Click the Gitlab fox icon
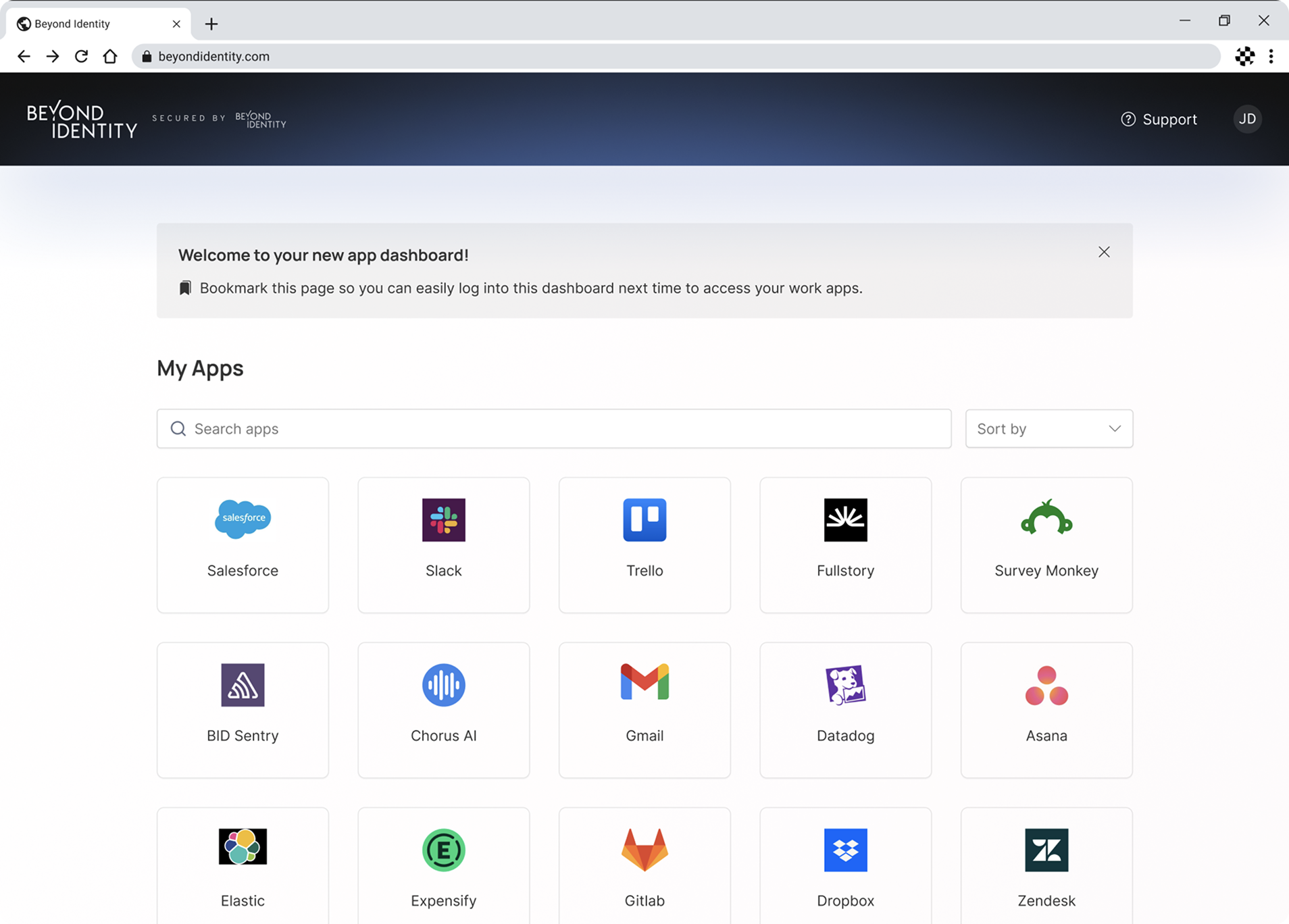This screenshot has height=924, width=1289. [x=644, y=850]
